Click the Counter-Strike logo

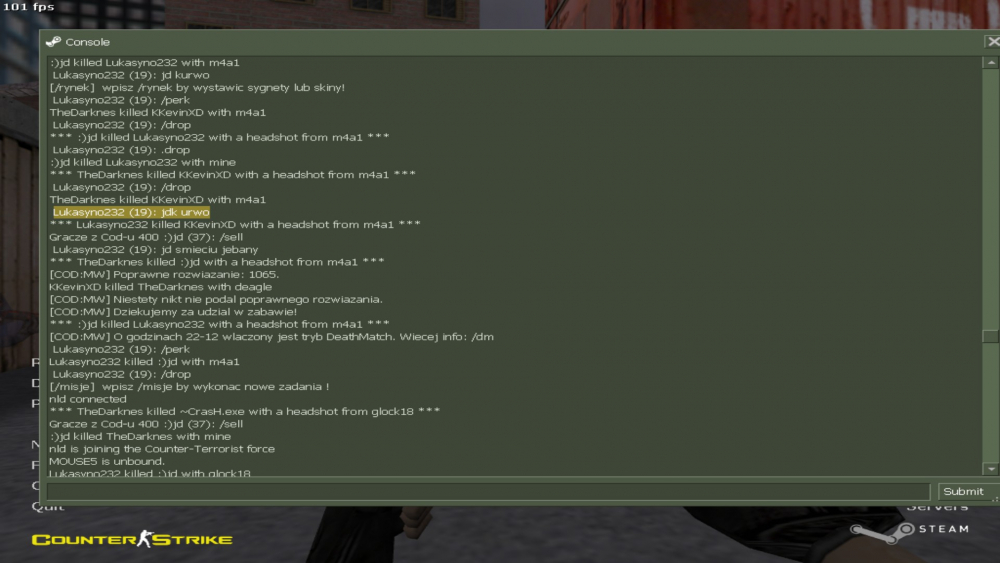coord(132,539)
